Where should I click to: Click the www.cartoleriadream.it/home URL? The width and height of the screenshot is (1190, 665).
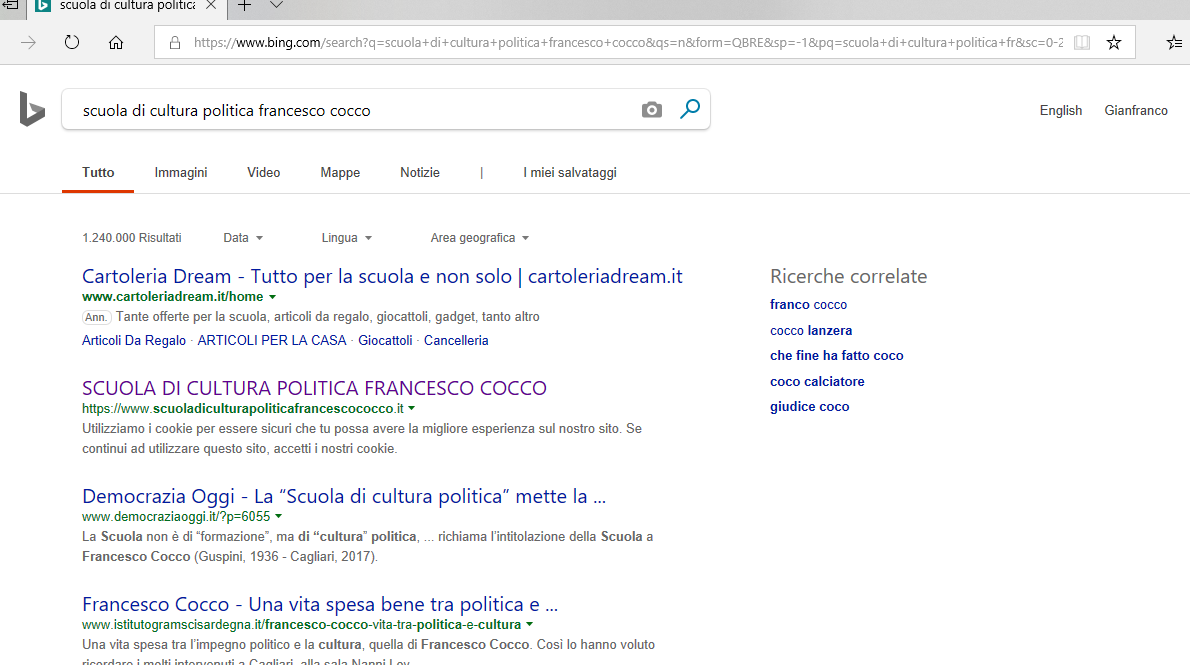coord(172,296)
